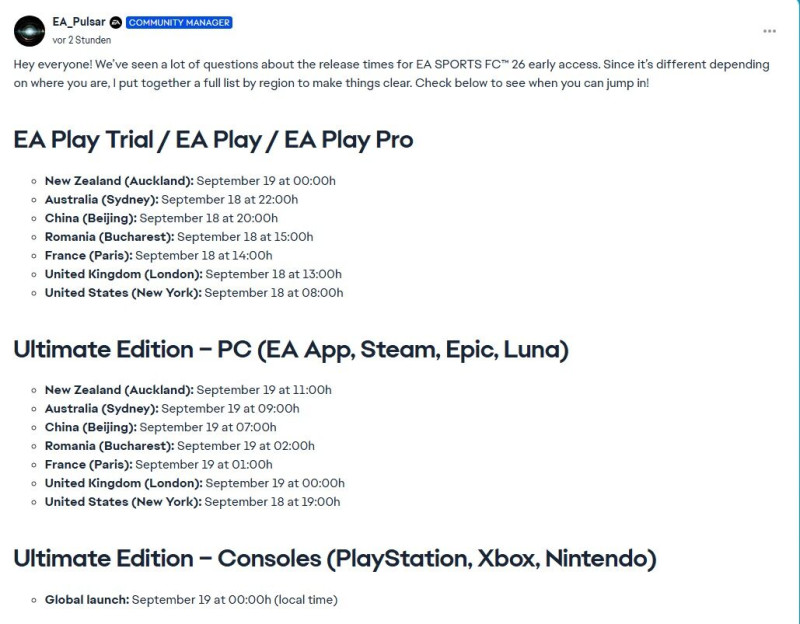
Task: Click 'New Zealand (Auckland)' in the PC edition list
Action: (119, 390)
